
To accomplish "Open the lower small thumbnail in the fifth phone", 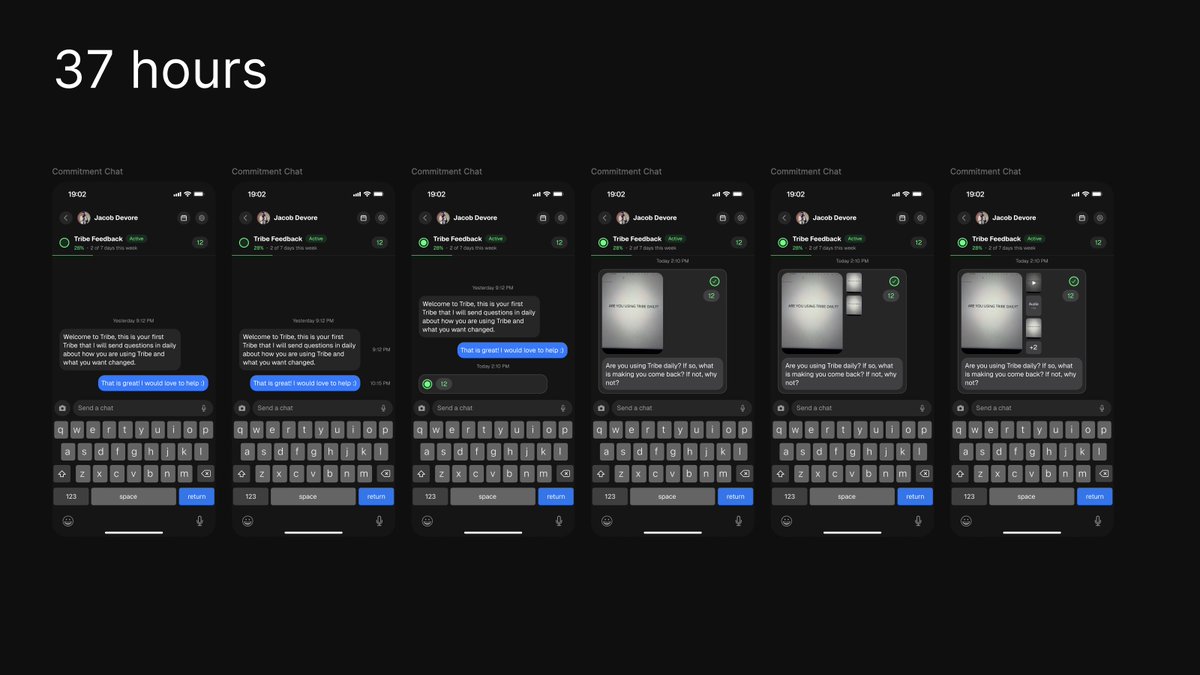I will 854,305.
